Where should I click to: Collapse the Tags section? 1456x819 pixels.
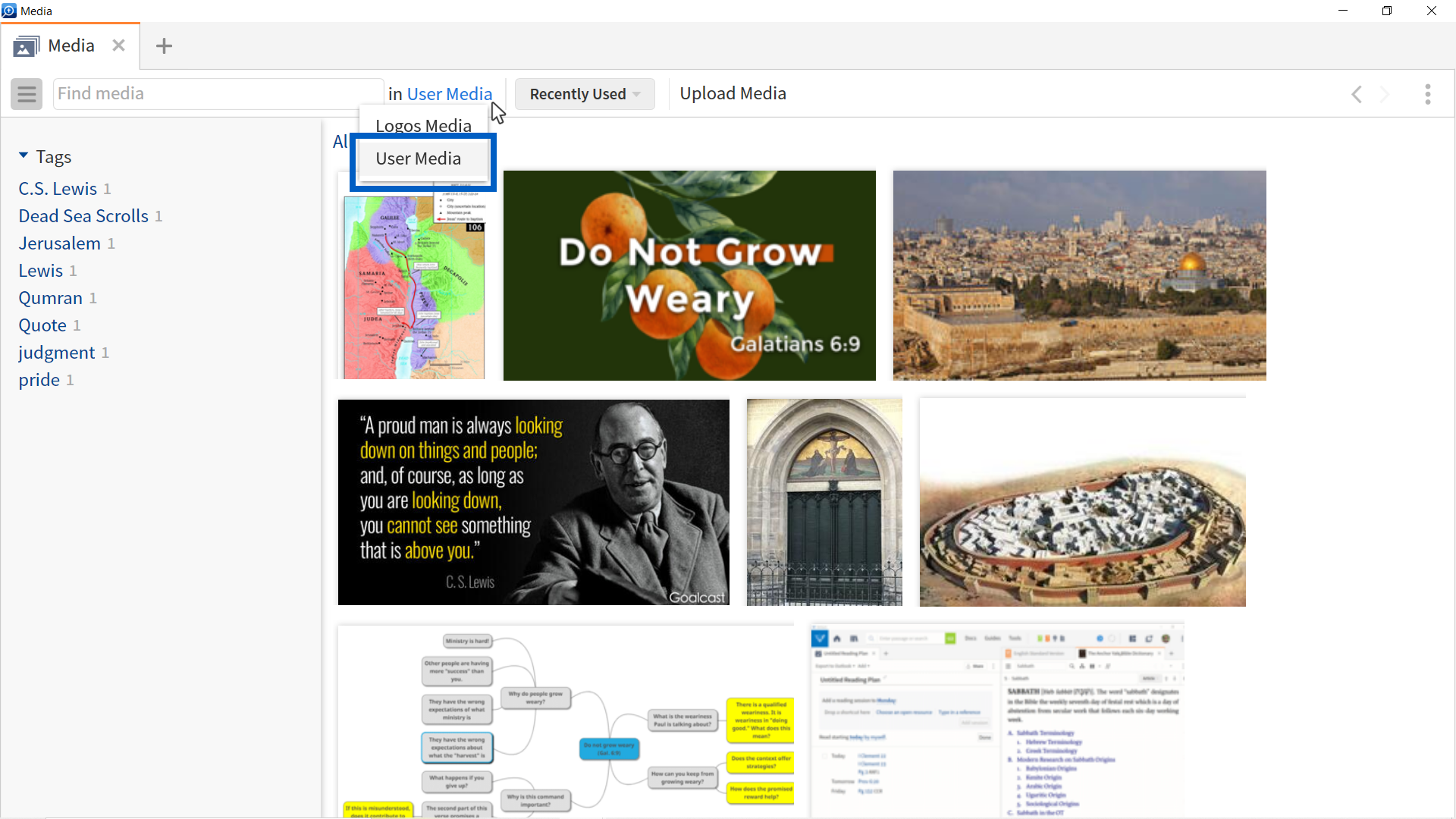tap(24, 156)
